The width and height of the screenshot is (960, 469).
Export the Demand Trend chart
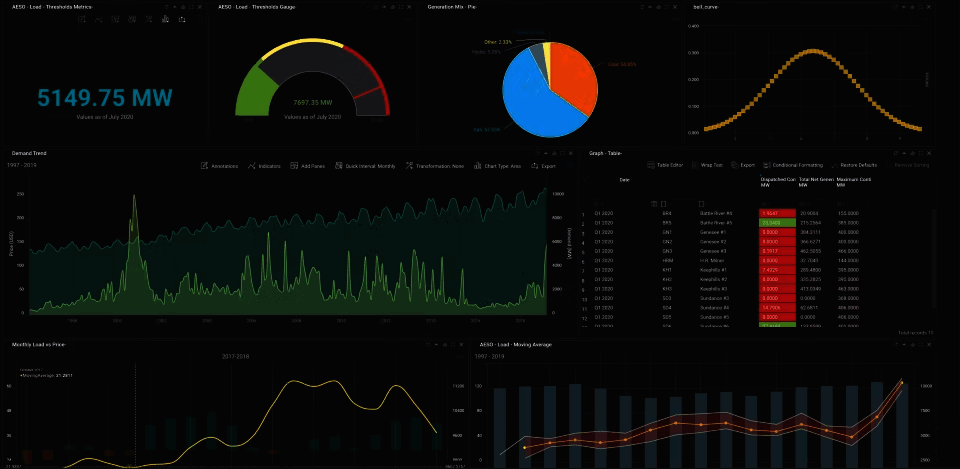tap(543, 166)
